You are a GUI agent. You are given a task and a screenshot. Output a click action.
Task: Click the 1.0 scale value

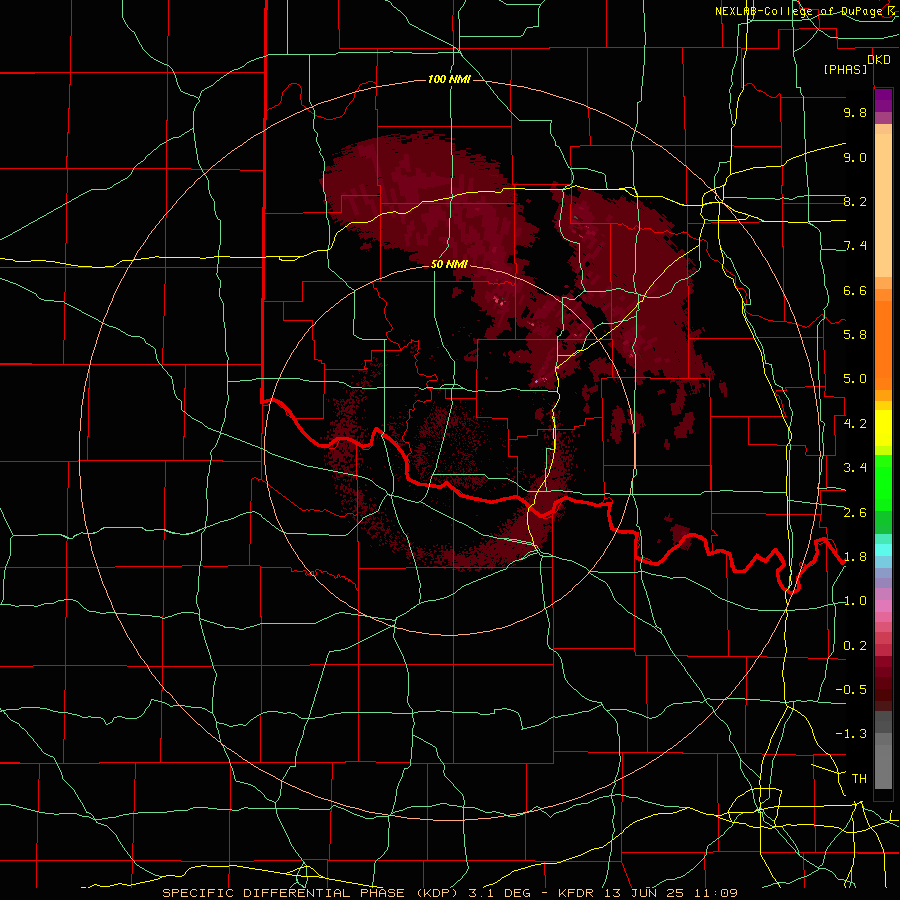855,601
